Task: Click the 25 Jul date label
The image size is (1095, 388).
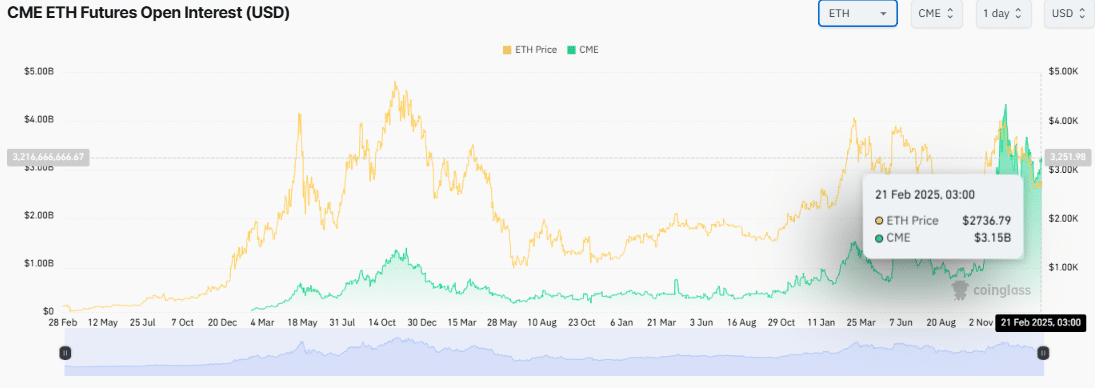Action: point(143,322)
